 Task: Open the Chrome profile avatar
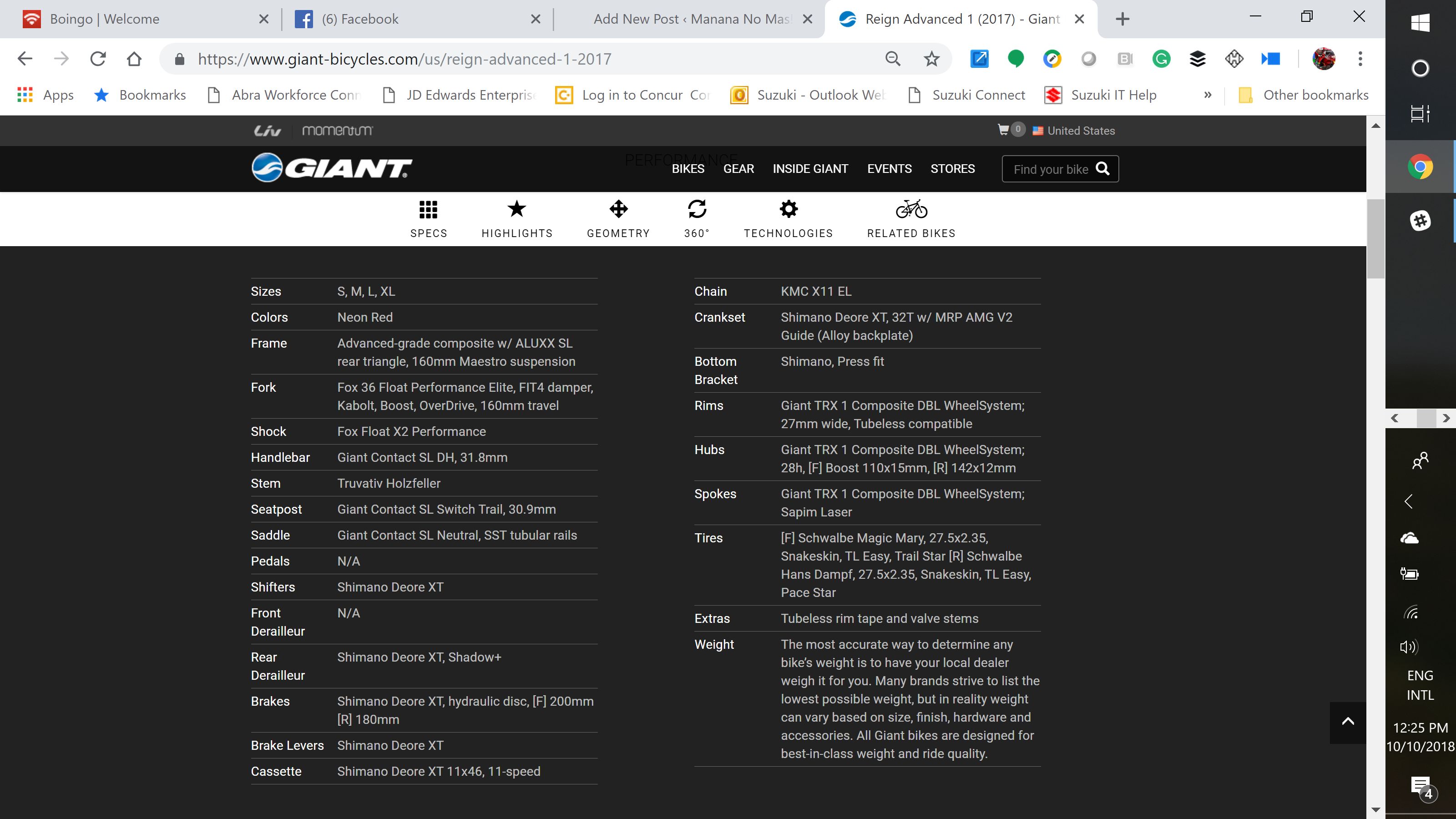(x=1324, y=59)
